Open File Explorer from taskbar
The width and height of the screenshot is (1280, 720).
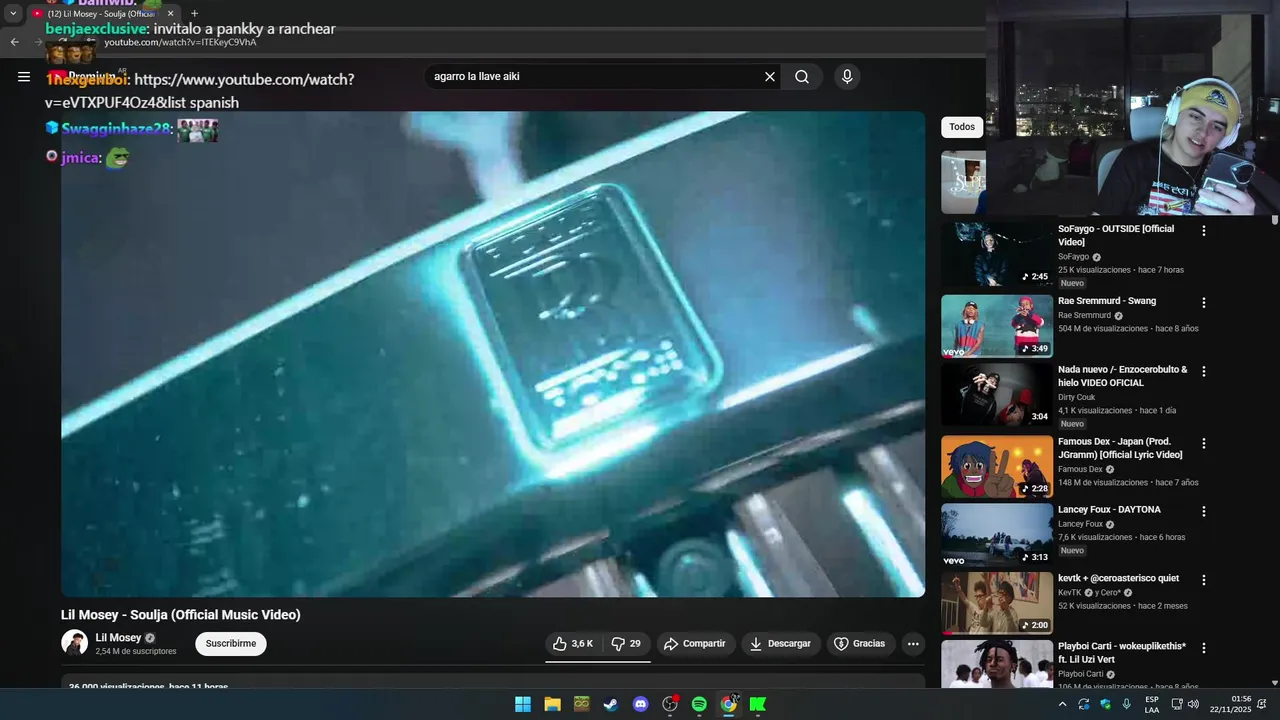point(552,704)
